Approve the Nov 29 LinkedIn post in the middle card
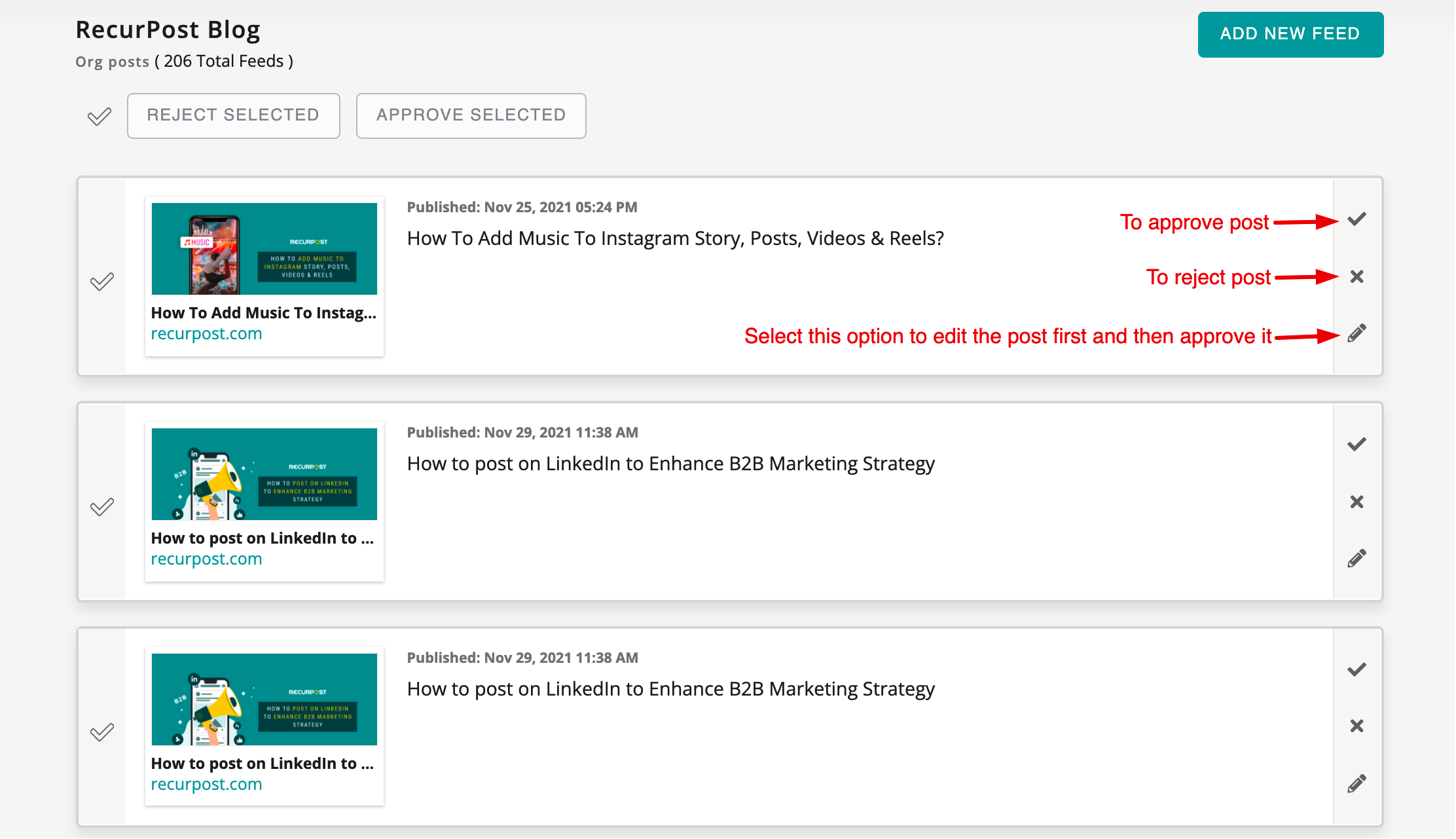This screenshot has height=839, width=1456. click(x=1356, y=444)
